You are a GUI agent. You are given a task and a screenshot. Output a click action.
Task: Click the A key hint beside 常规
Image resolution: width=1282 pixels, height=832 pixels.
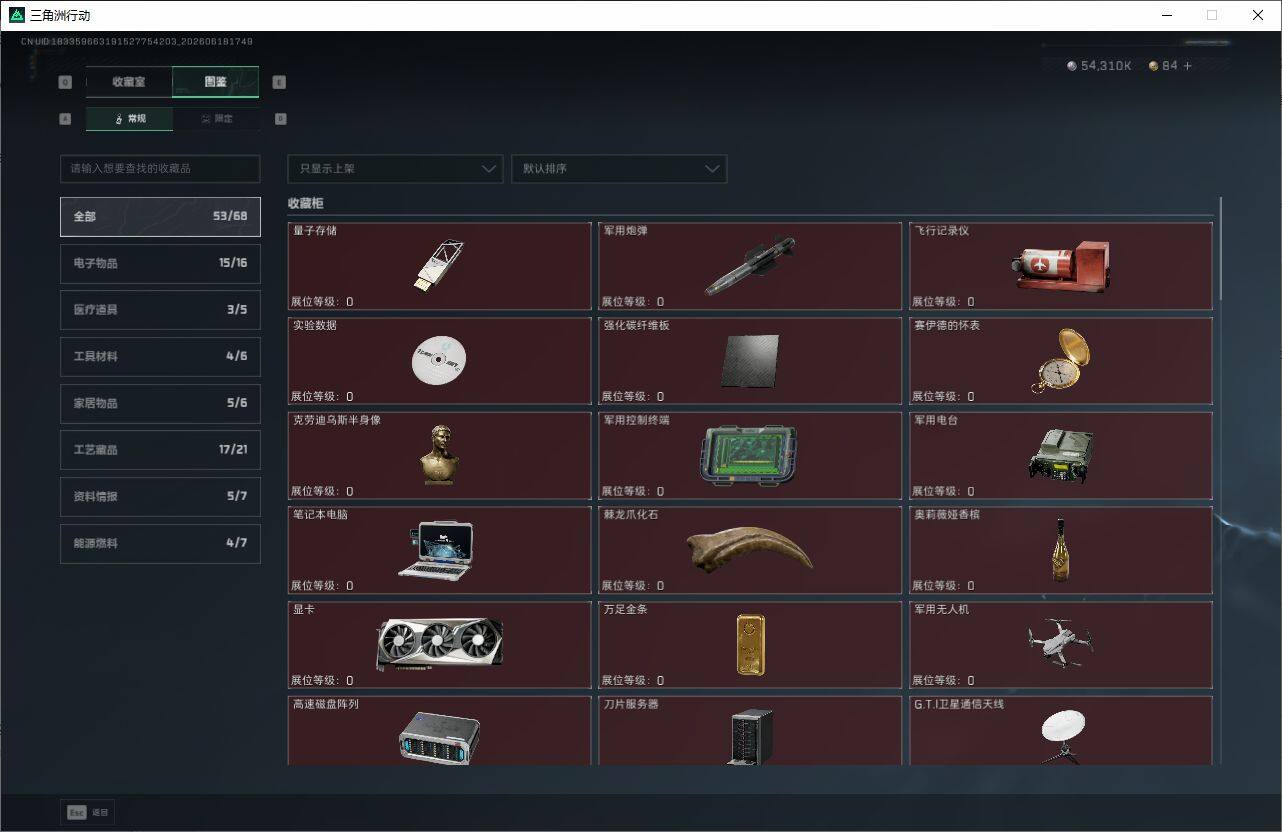[65, 118]
